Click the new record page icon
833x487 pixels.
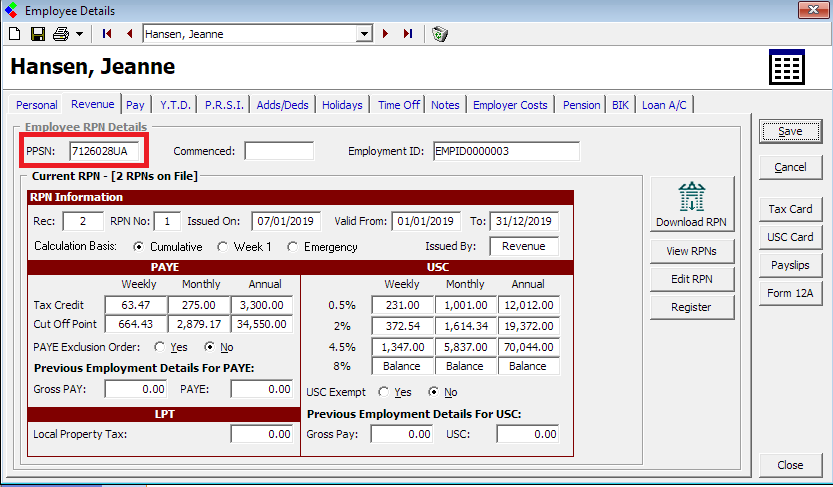(14, 34)
